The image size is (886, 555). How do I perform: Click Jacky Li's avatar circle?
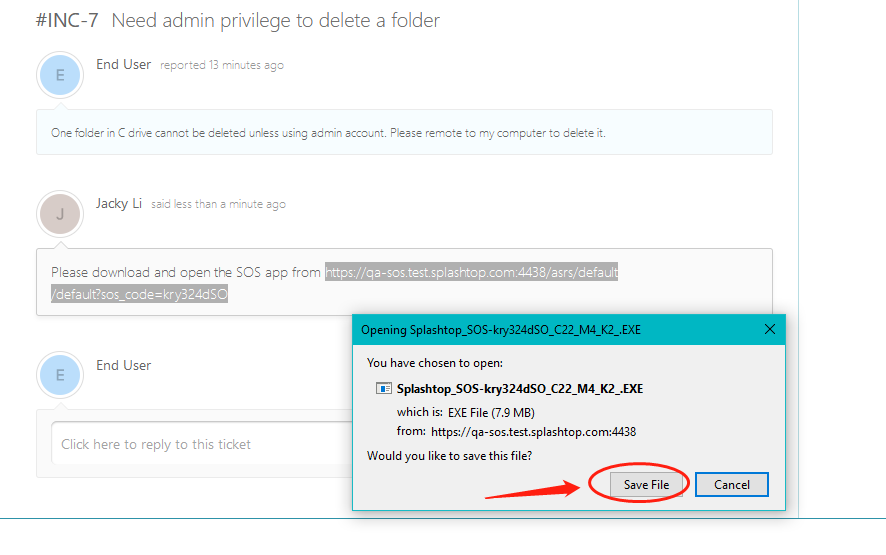(x=60, y=214)
